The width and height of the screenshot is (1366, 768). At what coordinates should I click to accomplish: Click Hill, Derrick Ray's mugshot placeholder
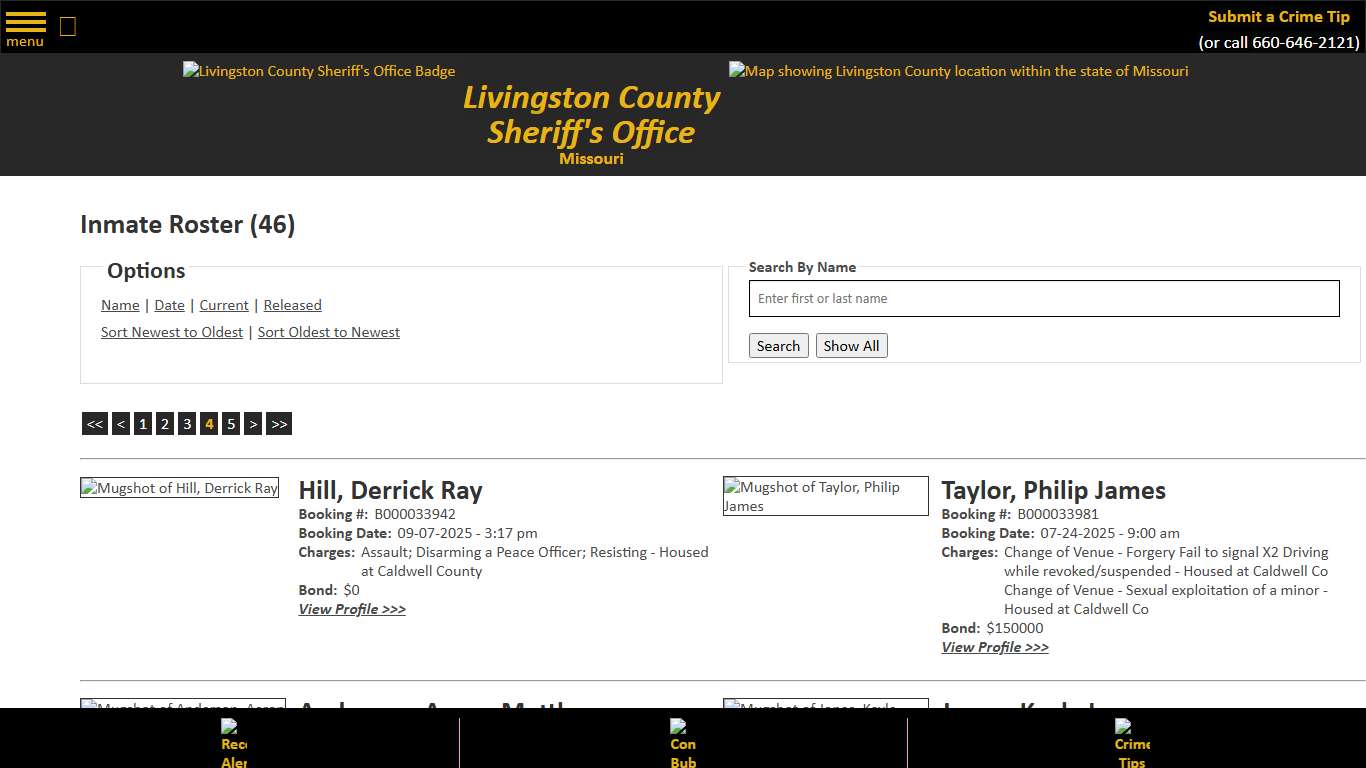[179, 487]
